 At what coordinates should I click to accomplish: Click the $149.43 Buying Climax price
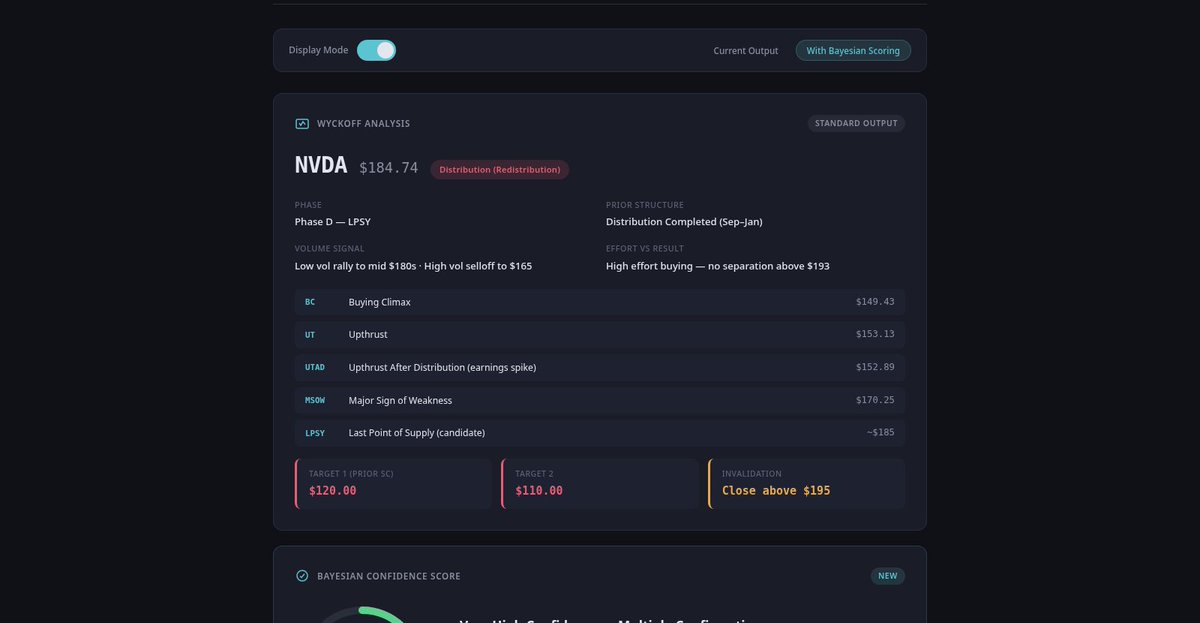coord(875,302)
